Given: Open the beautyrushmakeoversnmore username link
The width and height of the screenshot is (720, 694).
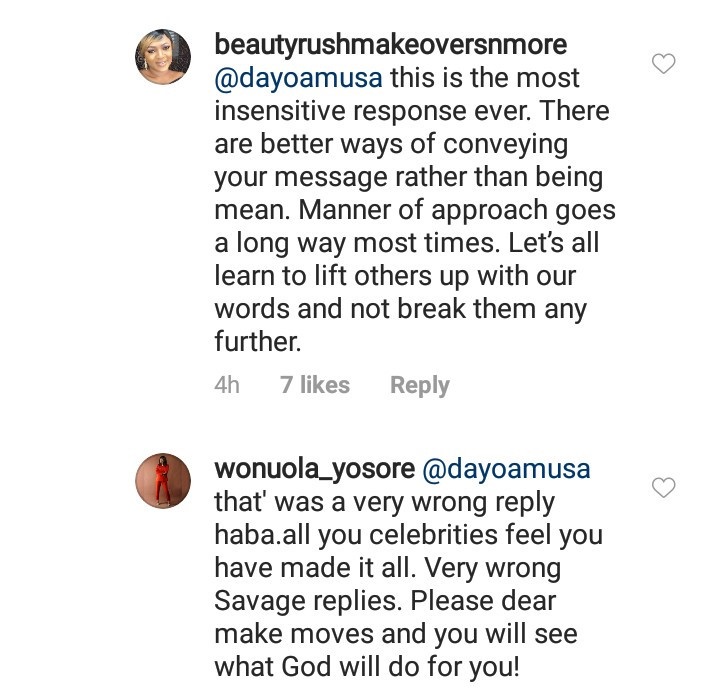Looking at the screenshot, I should pyautogui.click(x=391, y=45).
